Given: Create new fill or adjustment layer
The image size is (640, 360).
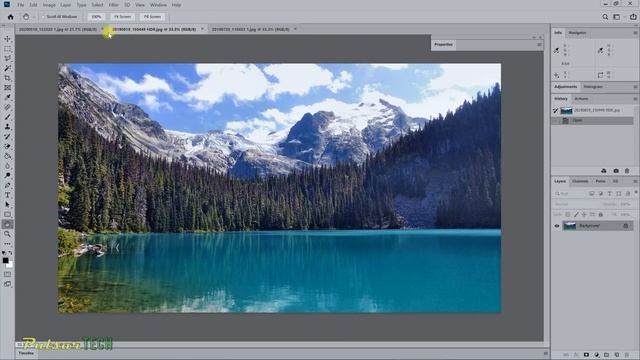Looking at the screenshot, I should (597, 355).
